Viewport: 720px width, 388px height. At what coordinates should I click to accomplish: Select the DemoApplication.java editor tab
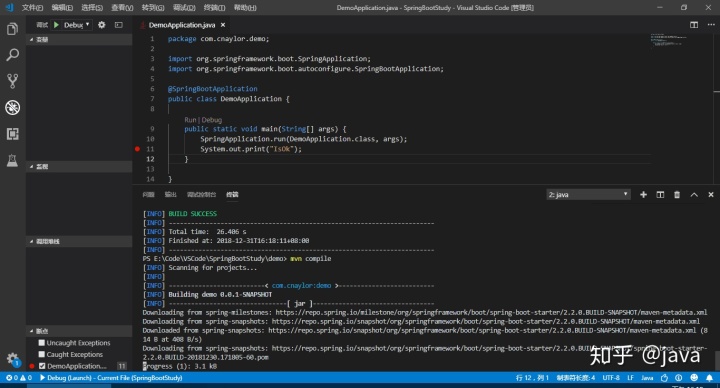(x=182, y=25)
